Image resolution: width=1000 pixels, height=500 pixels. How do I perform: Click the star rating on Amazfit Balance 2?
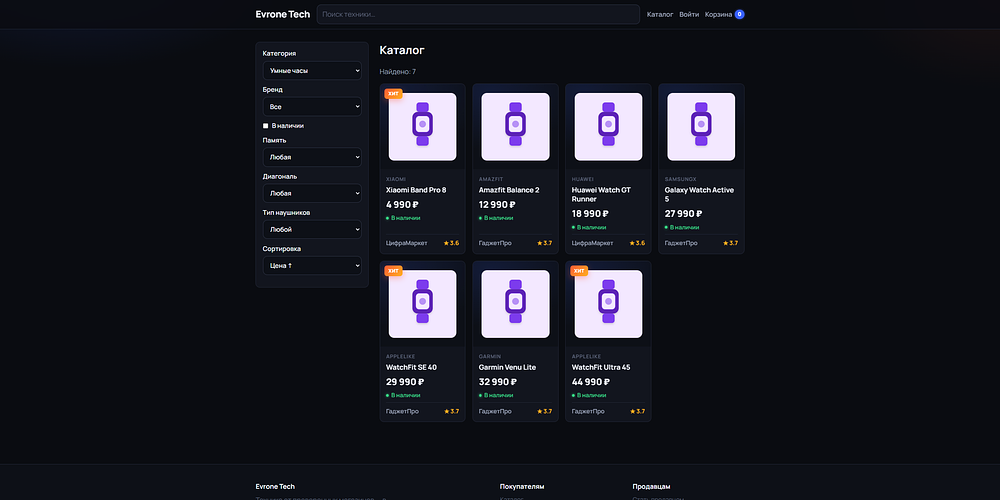coord(545,243)
